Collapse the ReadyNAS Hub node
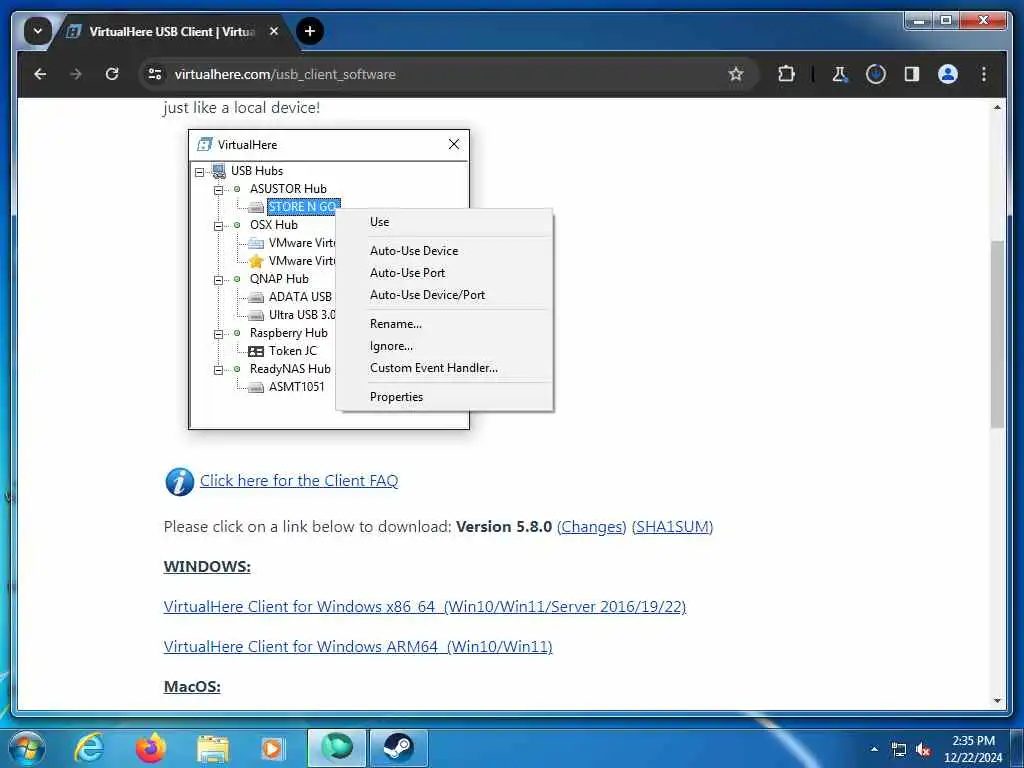This screenshot has height=768, width=1024. click(x=218, y=370)
